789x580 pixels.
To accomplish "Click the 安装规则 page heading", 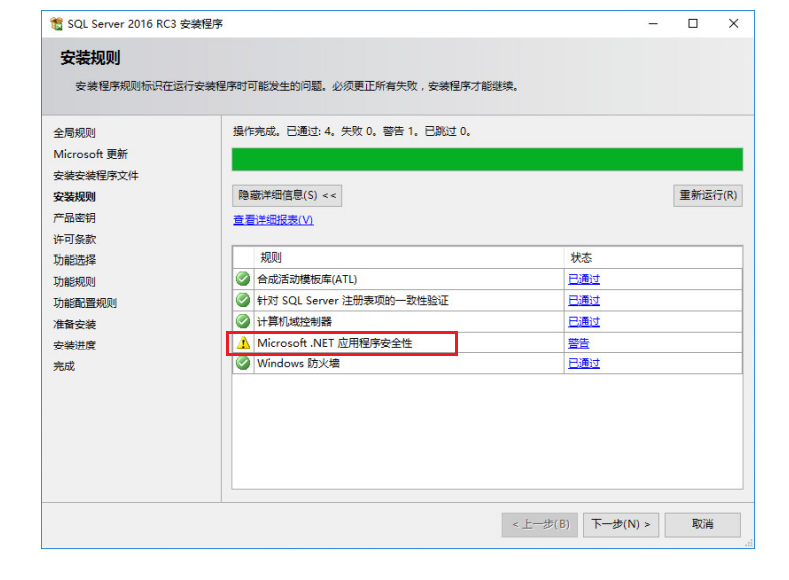I will click(x=90, y=58).
